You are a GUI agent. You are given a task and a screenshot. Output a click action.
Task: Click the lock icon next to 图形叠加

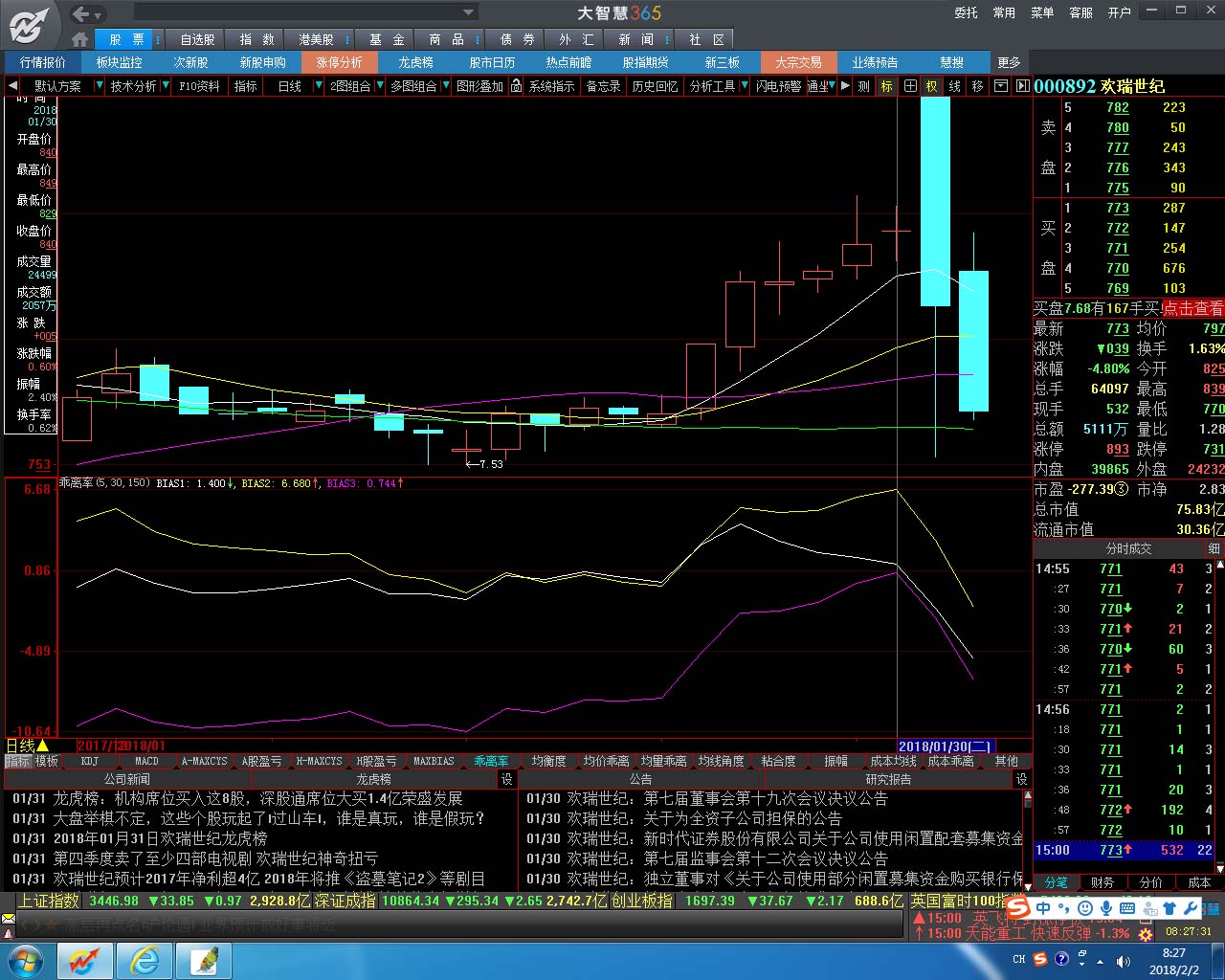point(516,86)
